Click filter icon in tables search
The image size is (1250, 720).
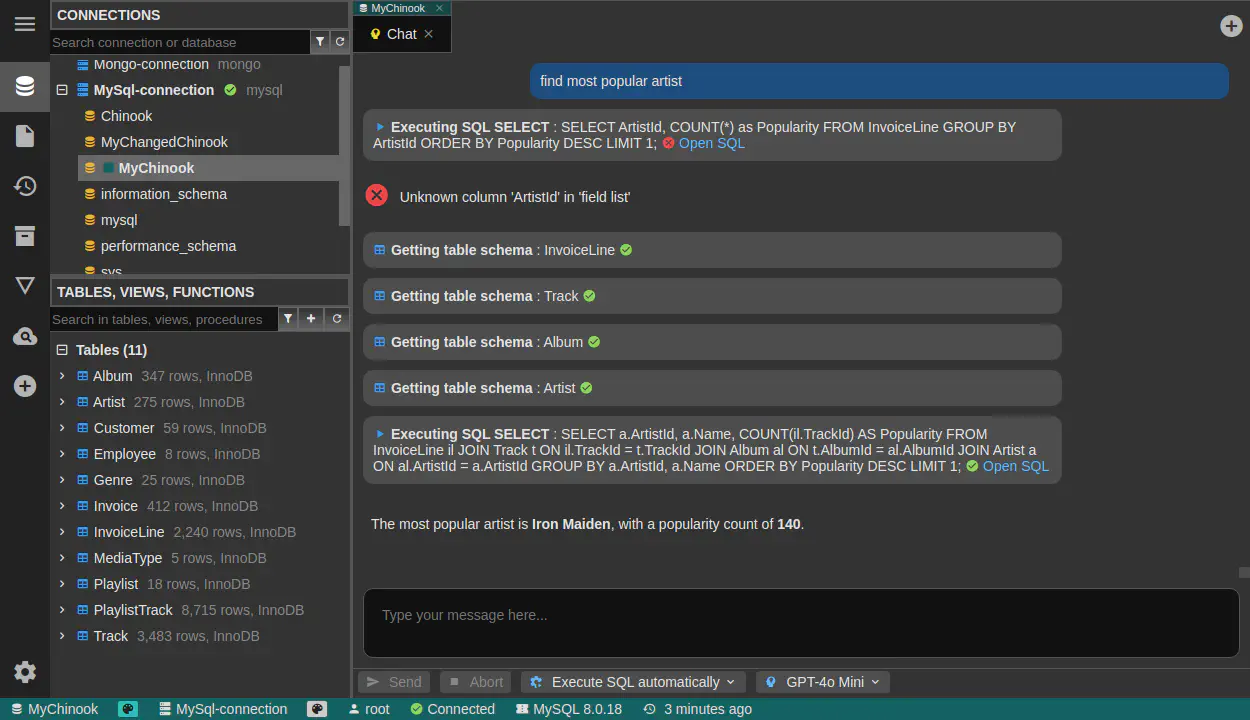(x=288, y=319)
